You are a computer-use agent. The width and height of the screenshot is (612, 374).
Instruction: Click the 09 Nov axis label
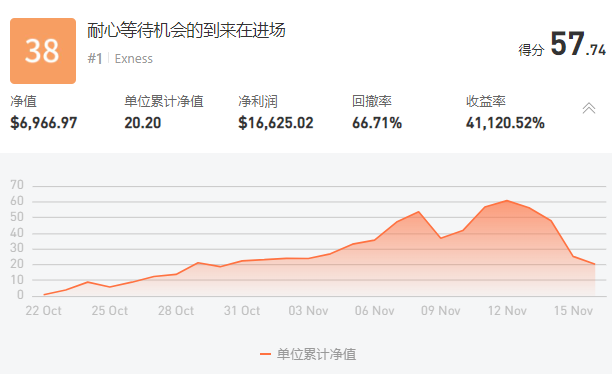pyautogui.click(x=441, y=311)
